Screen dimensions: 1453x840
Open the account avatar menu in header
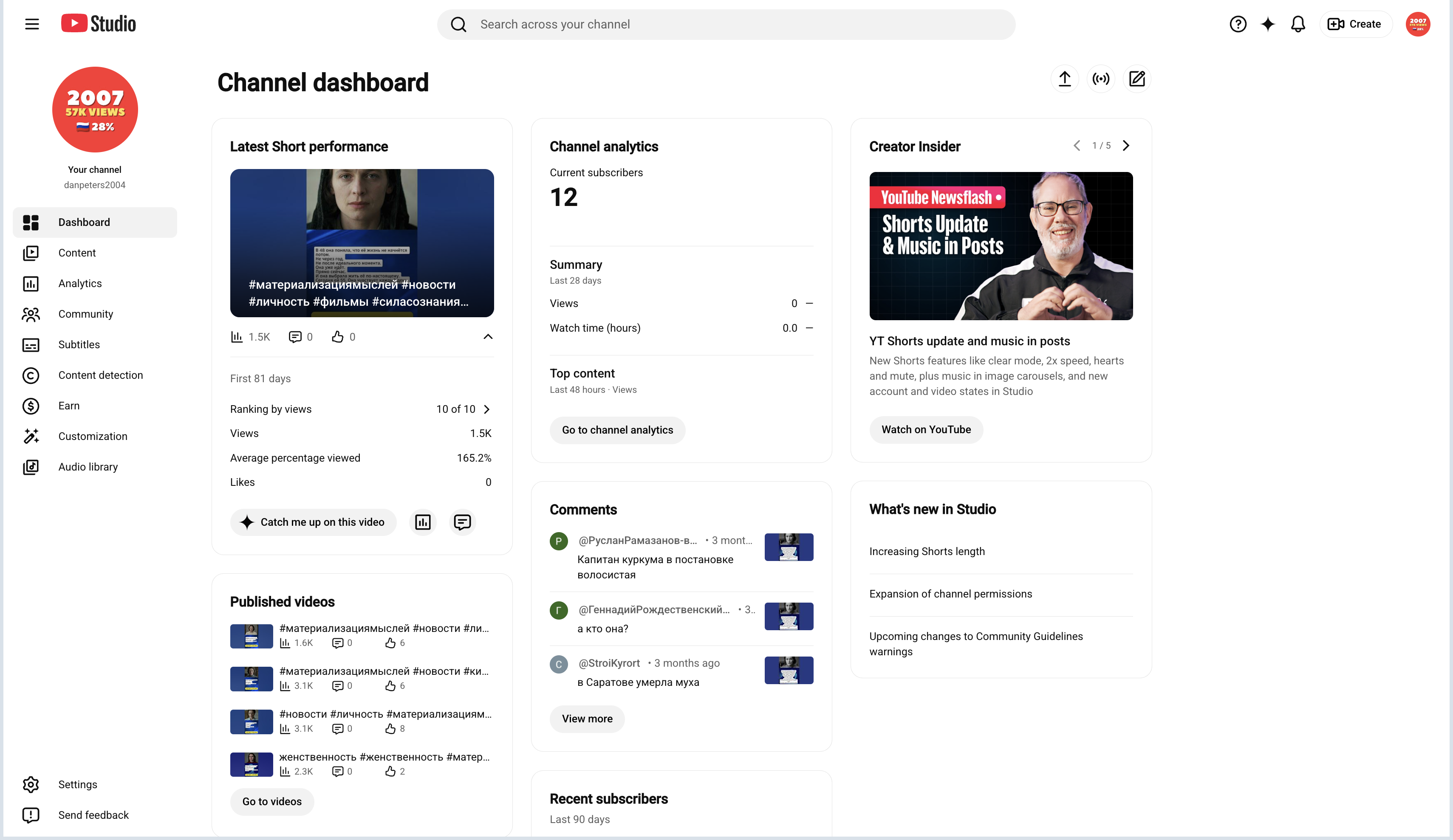tap(1418, 24)
